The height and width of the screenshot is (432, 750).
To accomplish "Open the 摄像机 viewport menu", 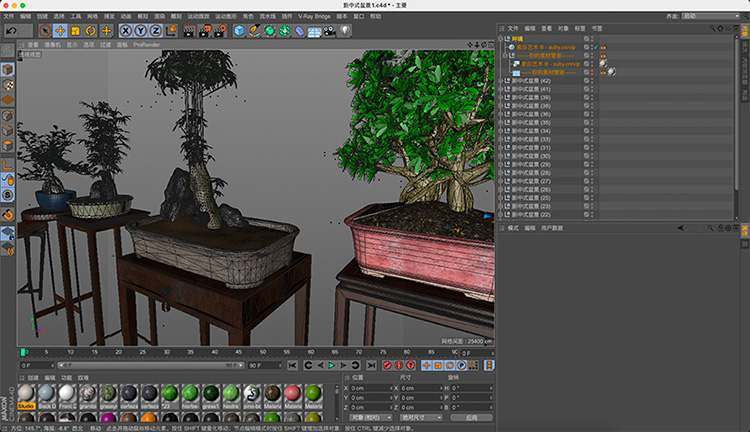I will click(51, 45).
